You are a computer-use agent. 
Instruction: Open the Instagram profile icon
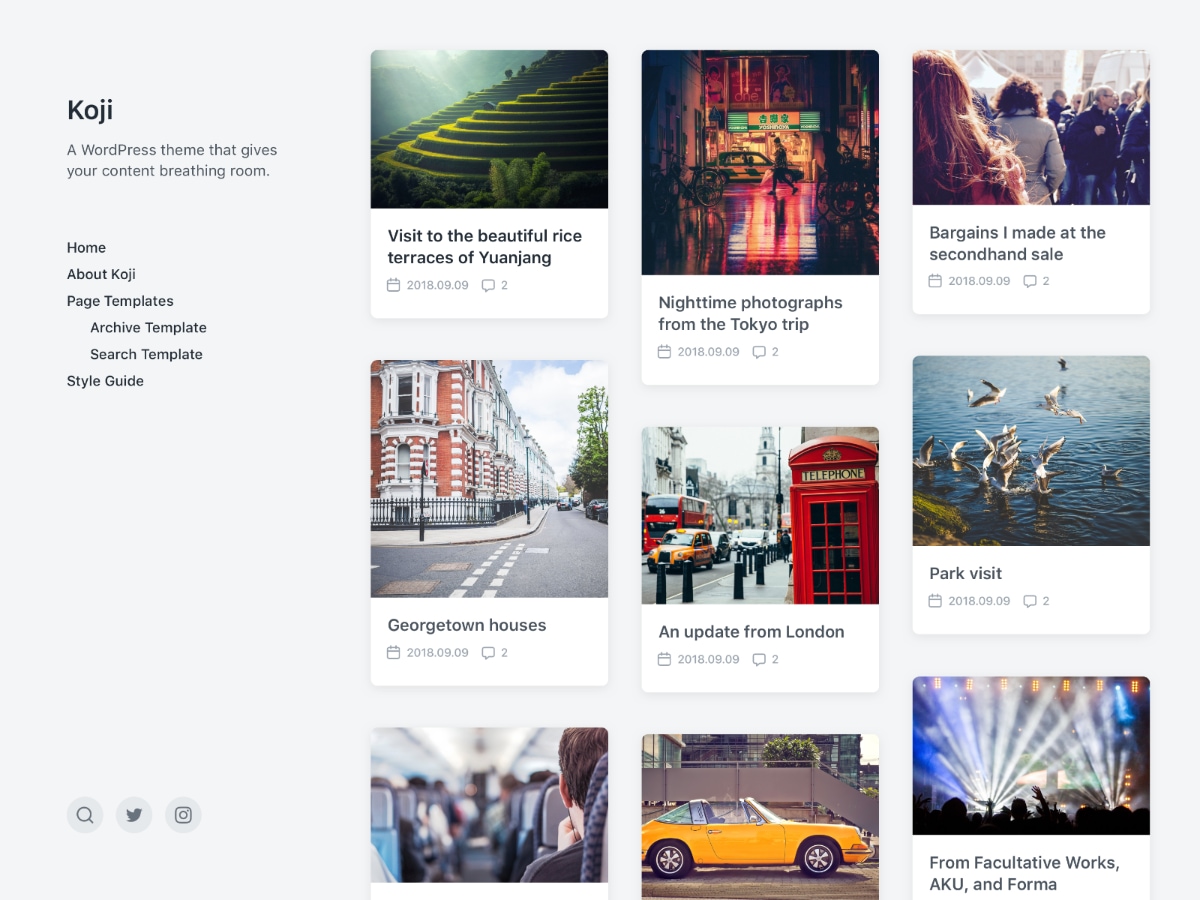(183, 815)
